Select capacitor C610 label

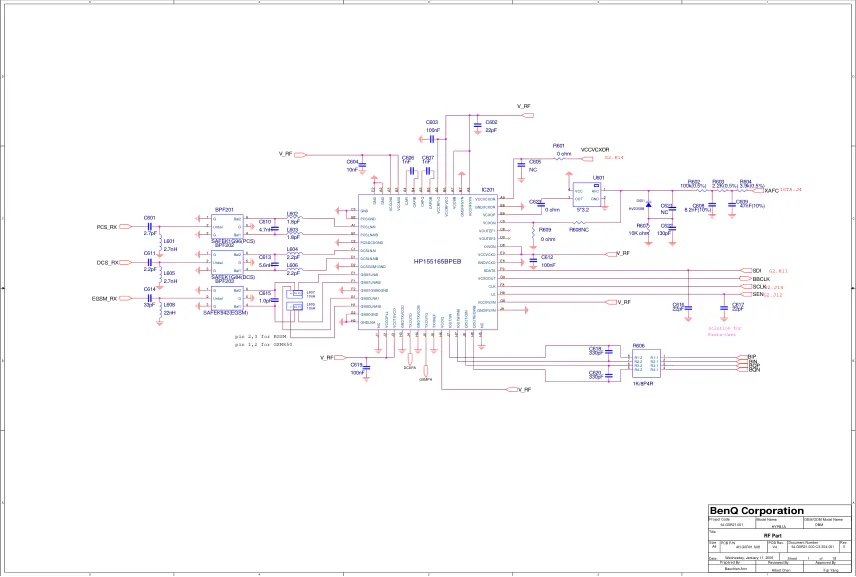click(265, 222)
